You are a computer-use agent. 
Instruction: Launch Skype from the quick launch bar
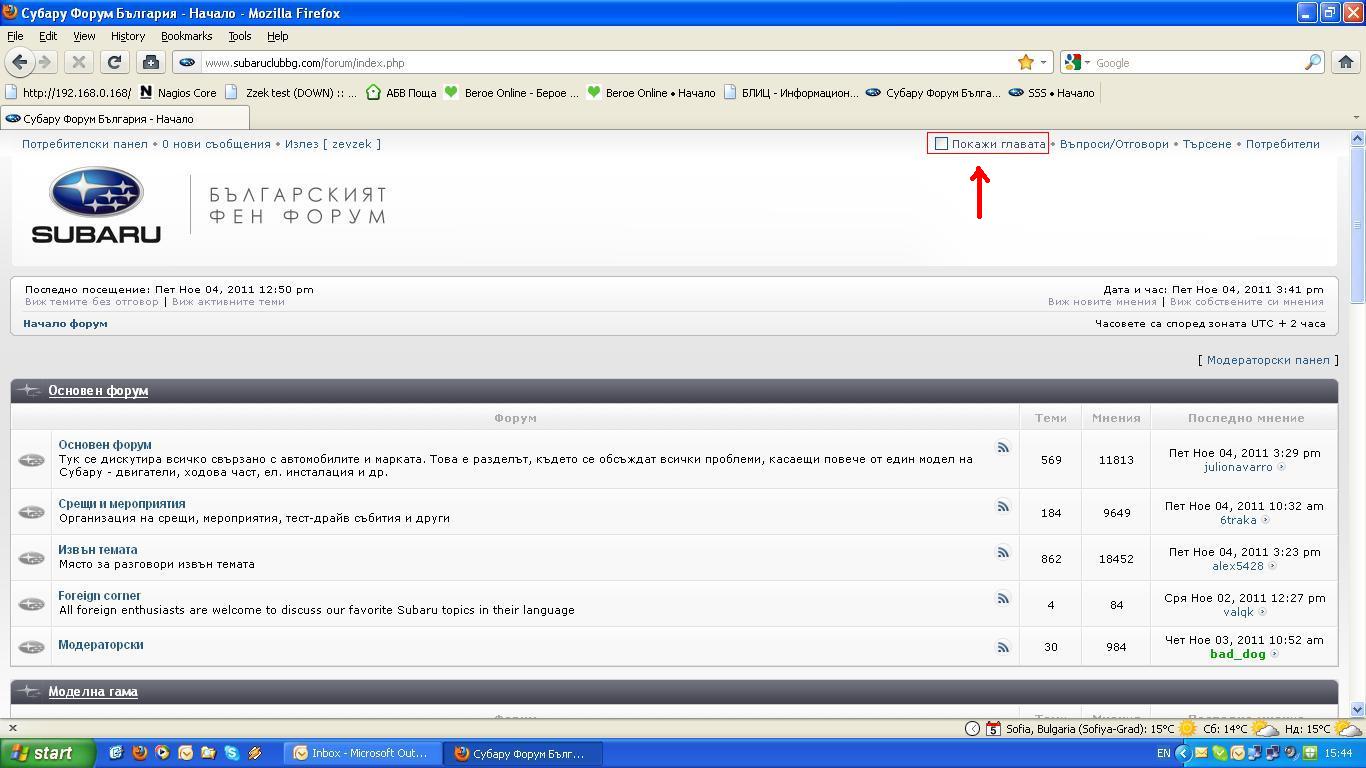(231, 753)
